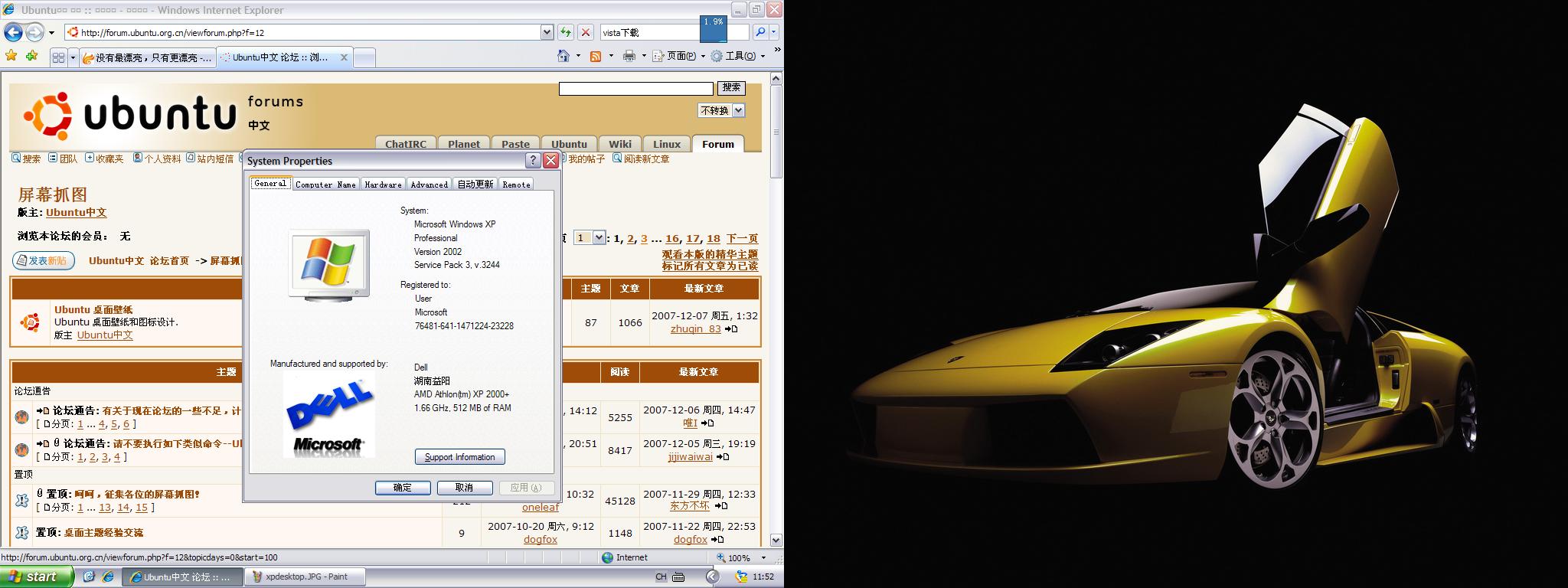Switch to Advanced tab in System Properties

coord(429,185)
